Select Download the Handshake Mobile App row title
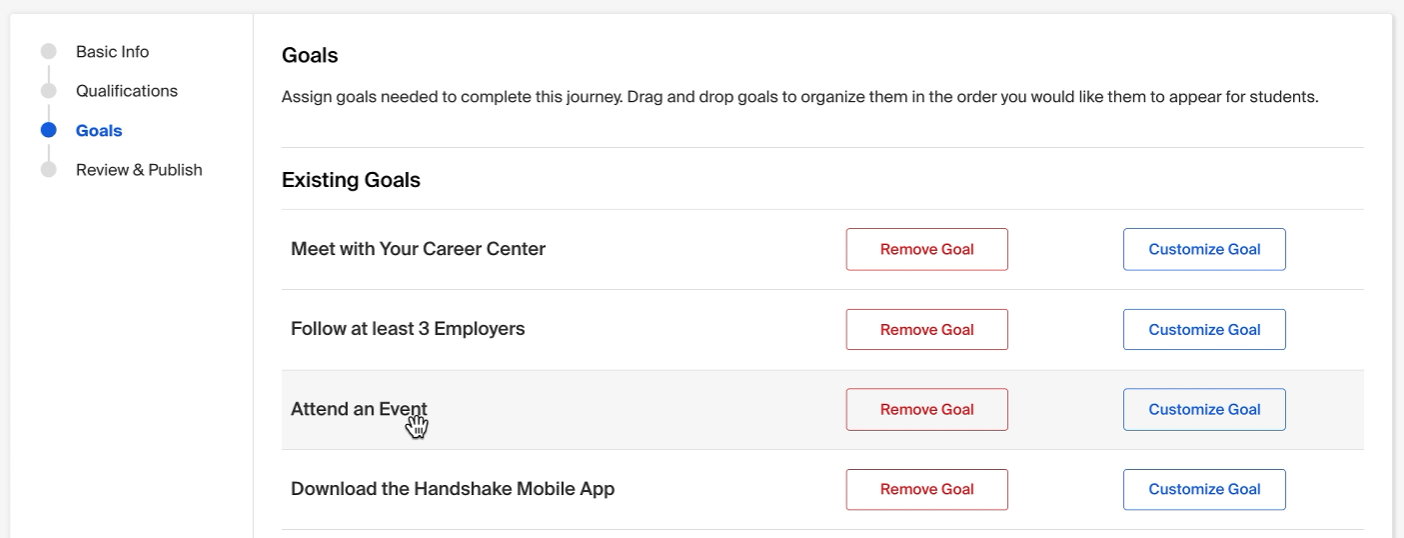Viewport: 1404px width, 538px height. click(x=453, y=489)
